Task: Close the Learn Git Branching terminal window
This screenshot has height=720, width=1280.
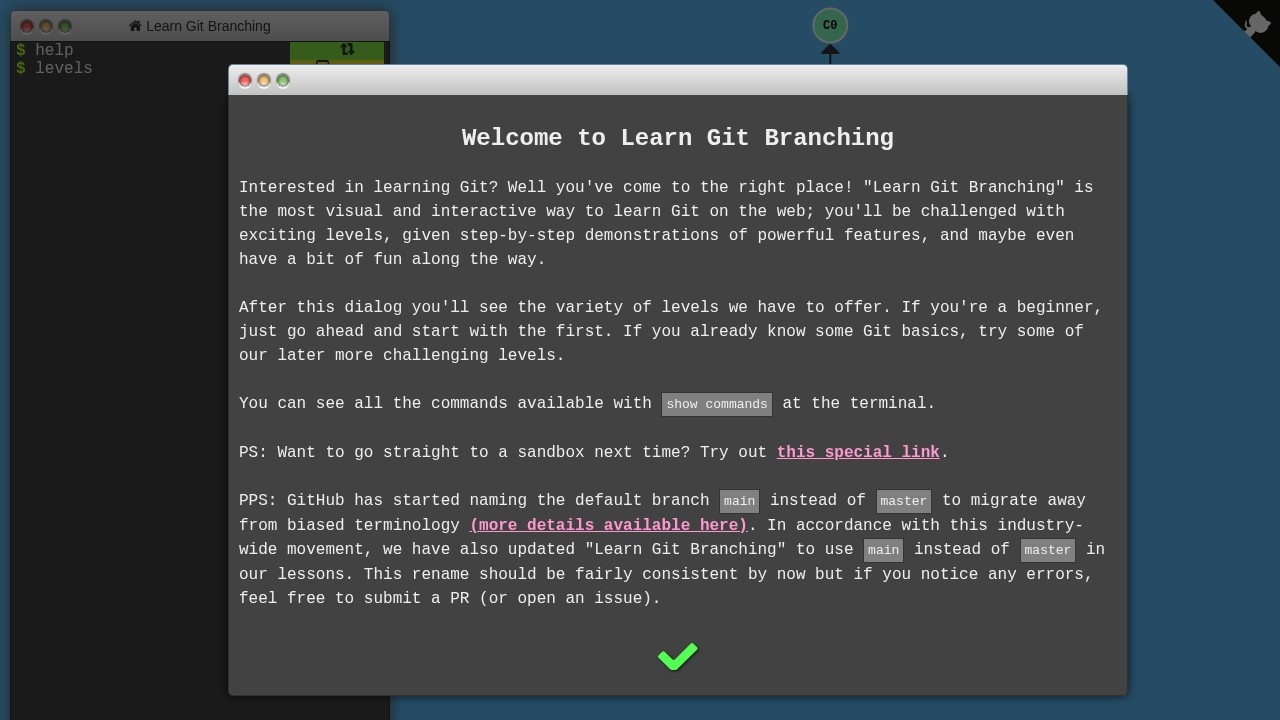Action: 27,26
